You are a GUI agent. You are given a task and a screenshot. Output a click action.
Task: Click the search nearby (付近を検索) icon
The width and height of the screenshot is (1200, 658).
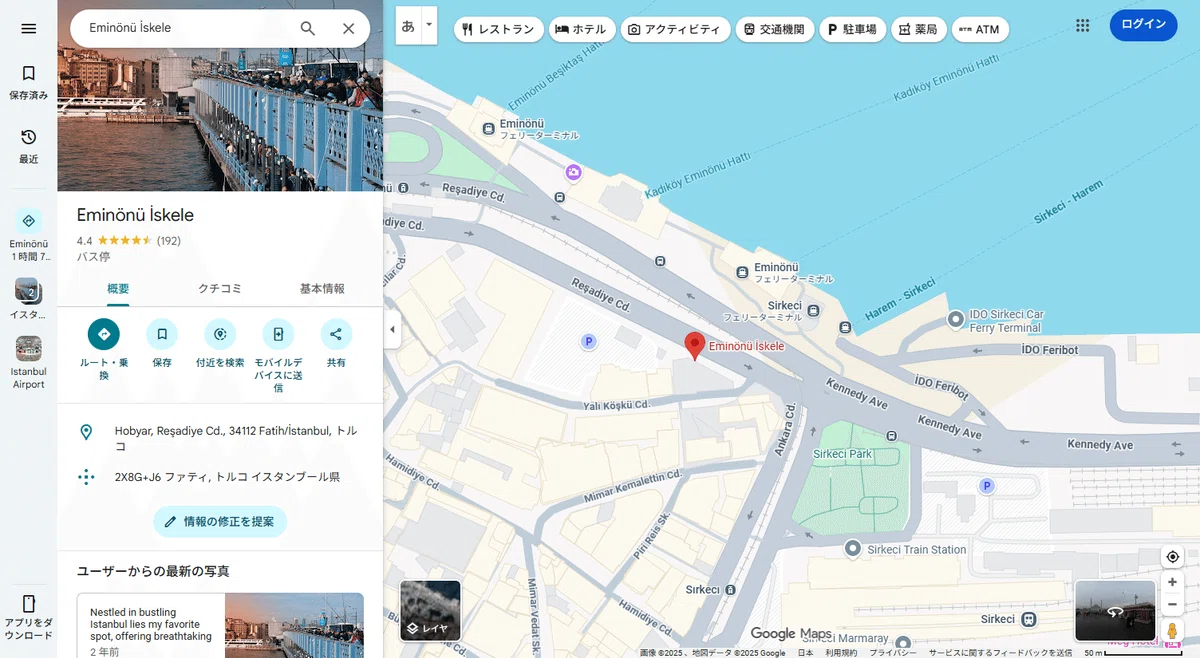click(220, 334)
